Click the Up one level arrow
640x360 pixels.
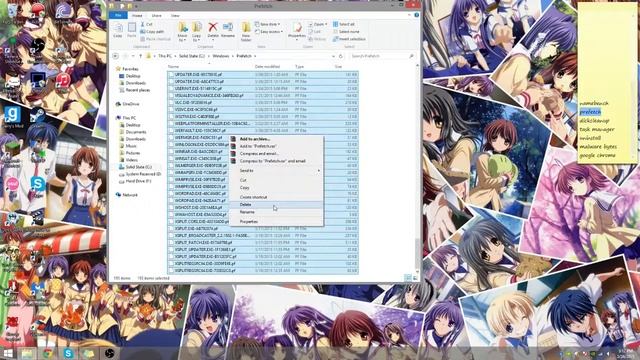coord(140,56)
